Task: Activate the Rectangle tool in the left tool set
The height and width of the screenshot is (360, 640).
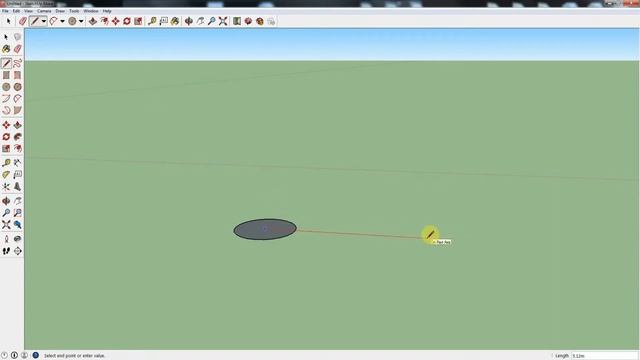Action: point(6,75)
